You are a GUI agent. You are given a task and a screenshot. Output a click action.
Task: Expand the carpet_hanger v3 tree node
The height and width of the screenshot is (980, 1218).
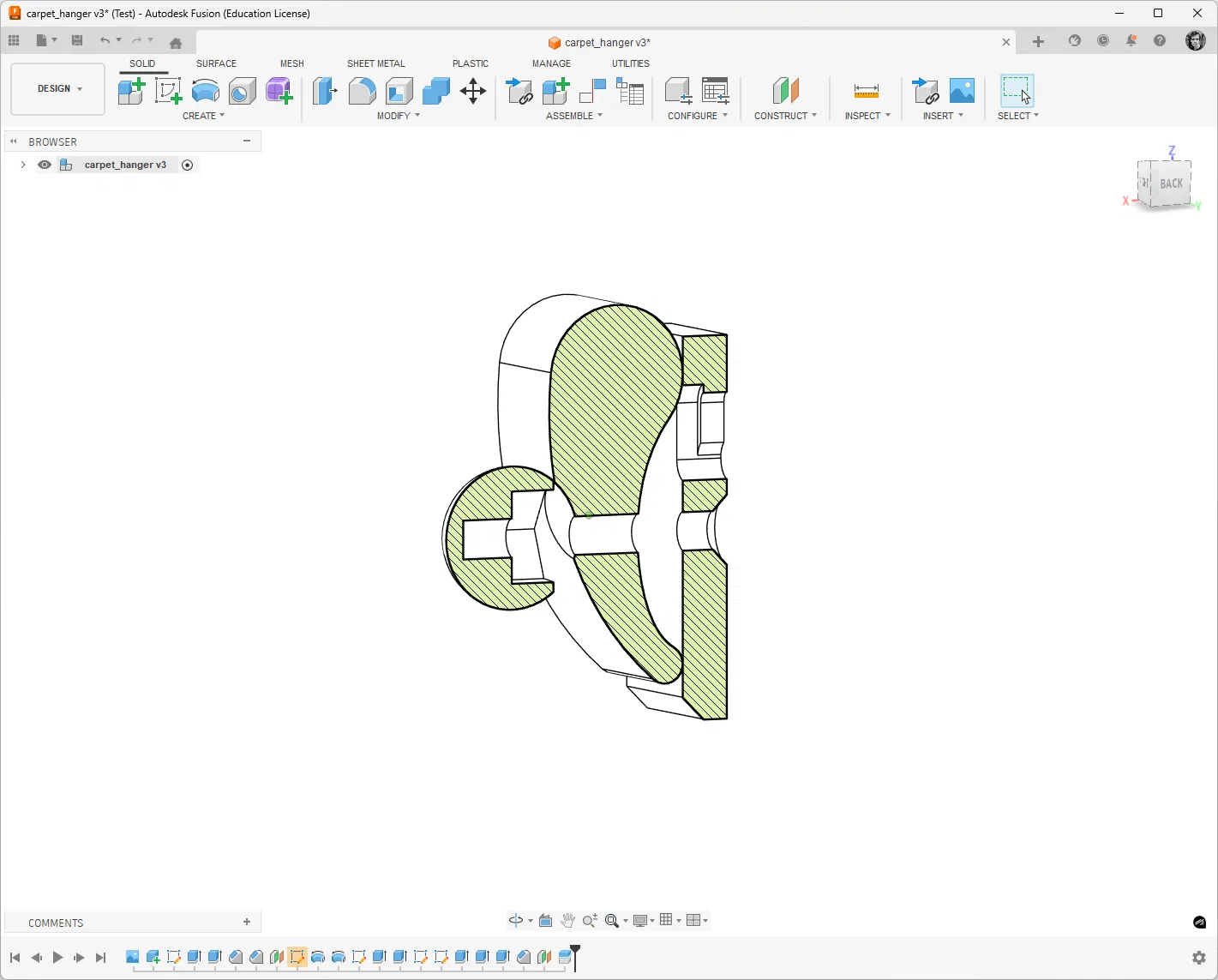point(23,165)
